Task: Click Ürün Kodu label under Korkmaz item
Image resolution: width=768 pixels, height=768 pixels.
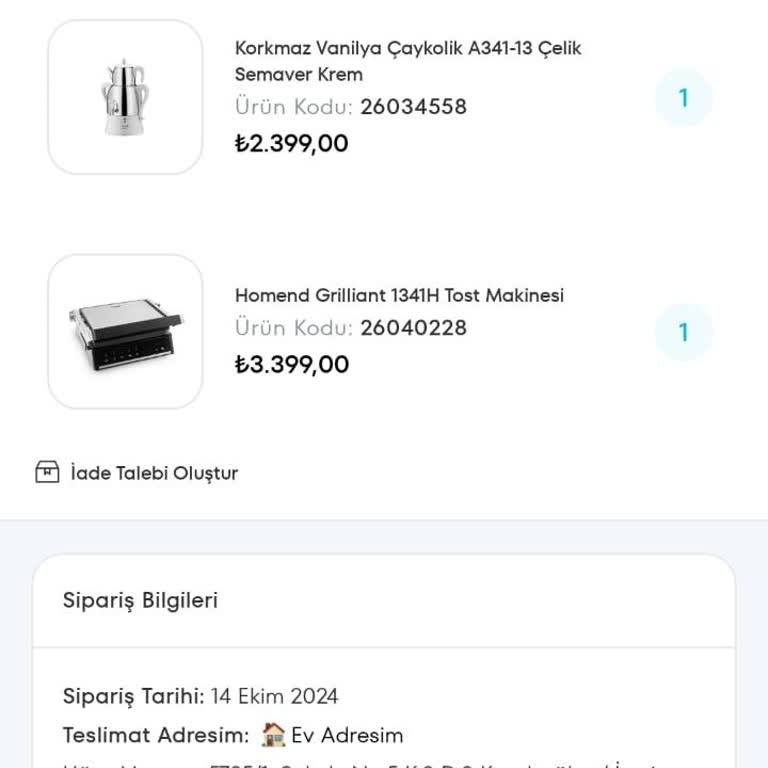Action: (293, 107)
